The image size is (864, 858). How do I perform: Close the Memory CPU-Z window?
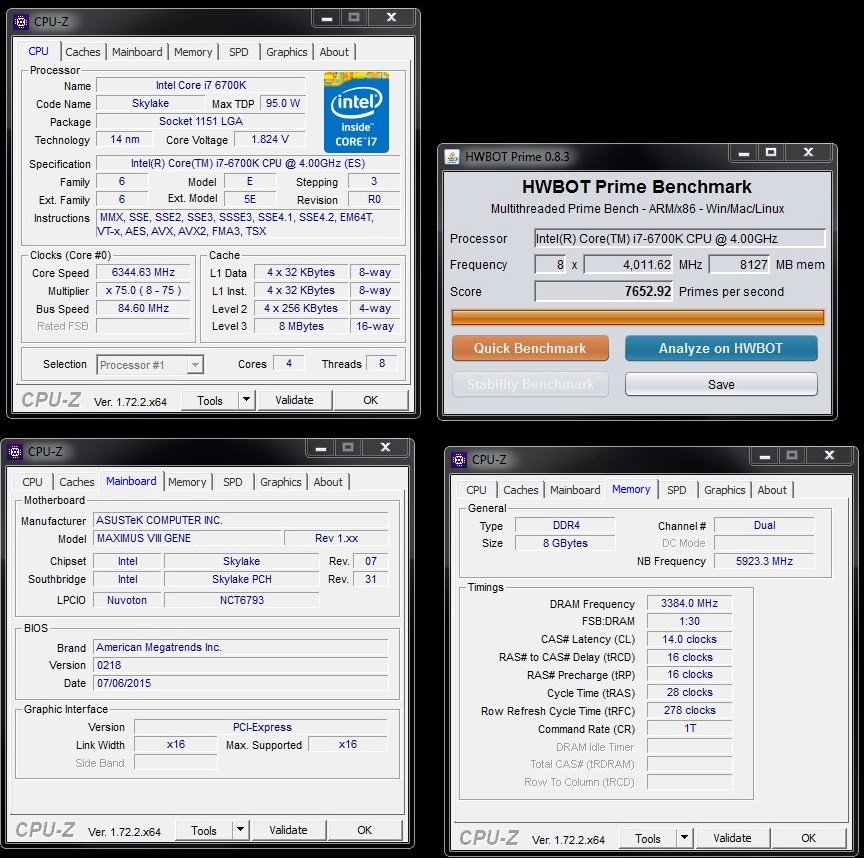pyautogui.click(x=829, y=455)
